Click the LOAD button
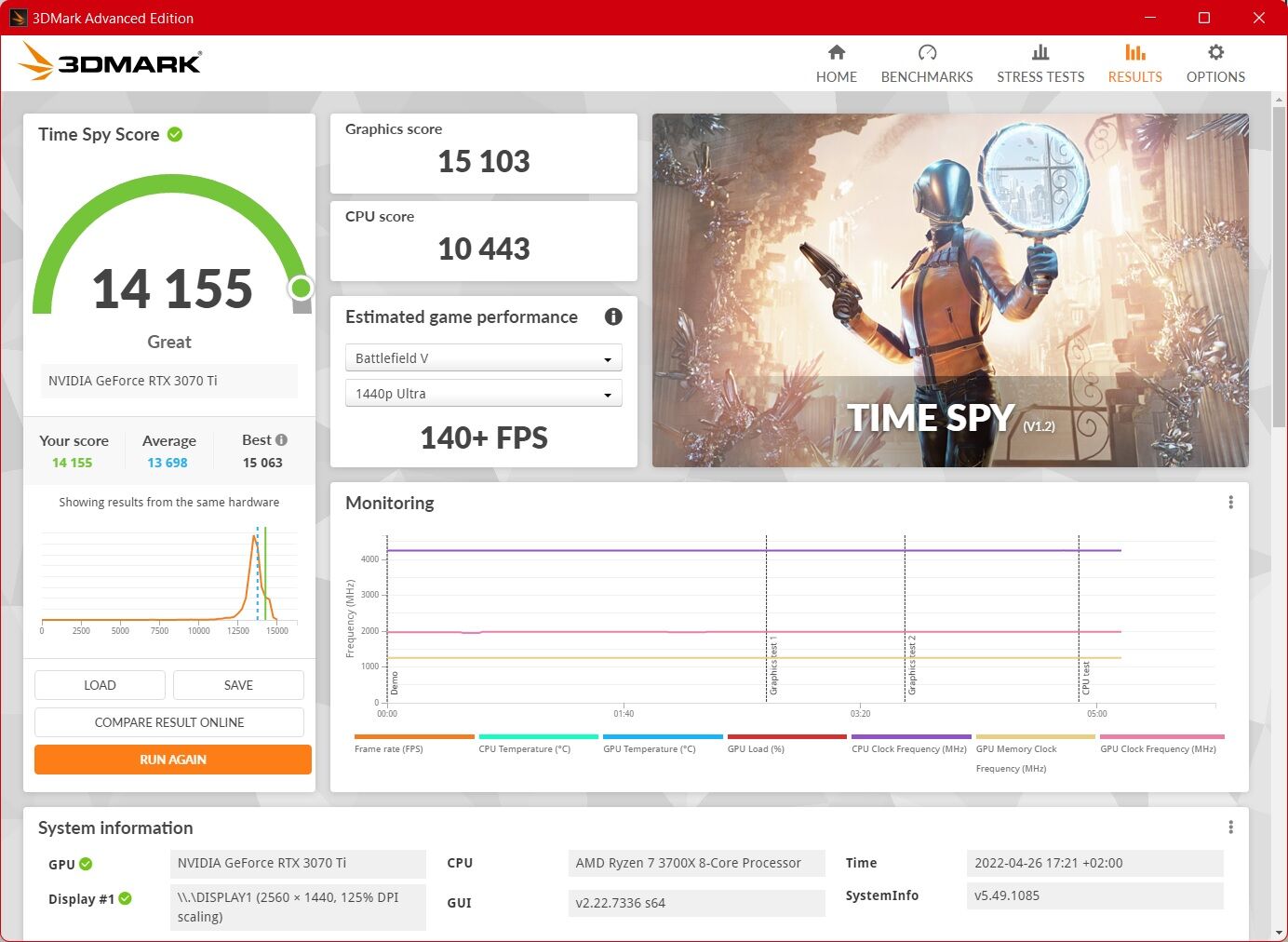Screen dimensions: 1288x942 tap(100, 685)
